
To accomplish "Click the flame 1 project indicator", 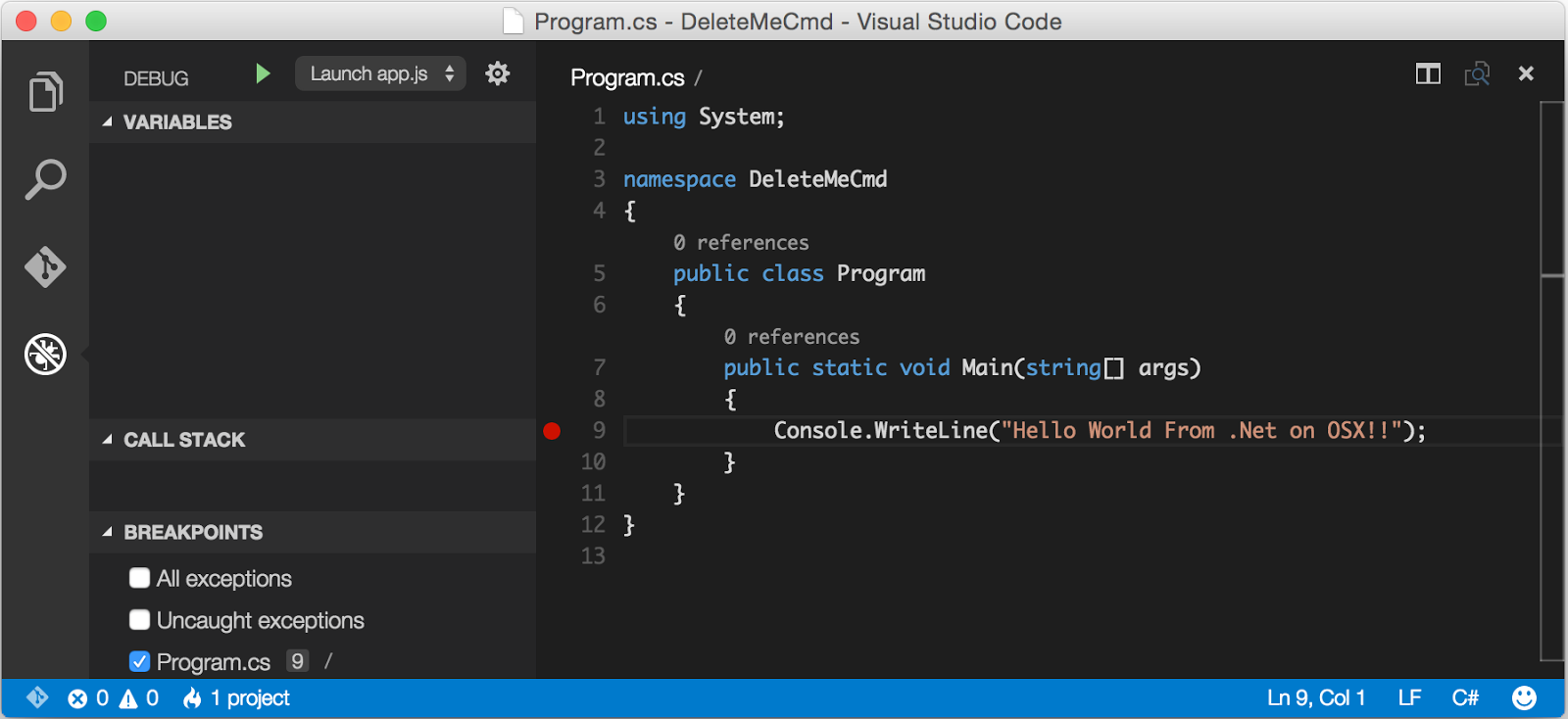I will [236, 698].
